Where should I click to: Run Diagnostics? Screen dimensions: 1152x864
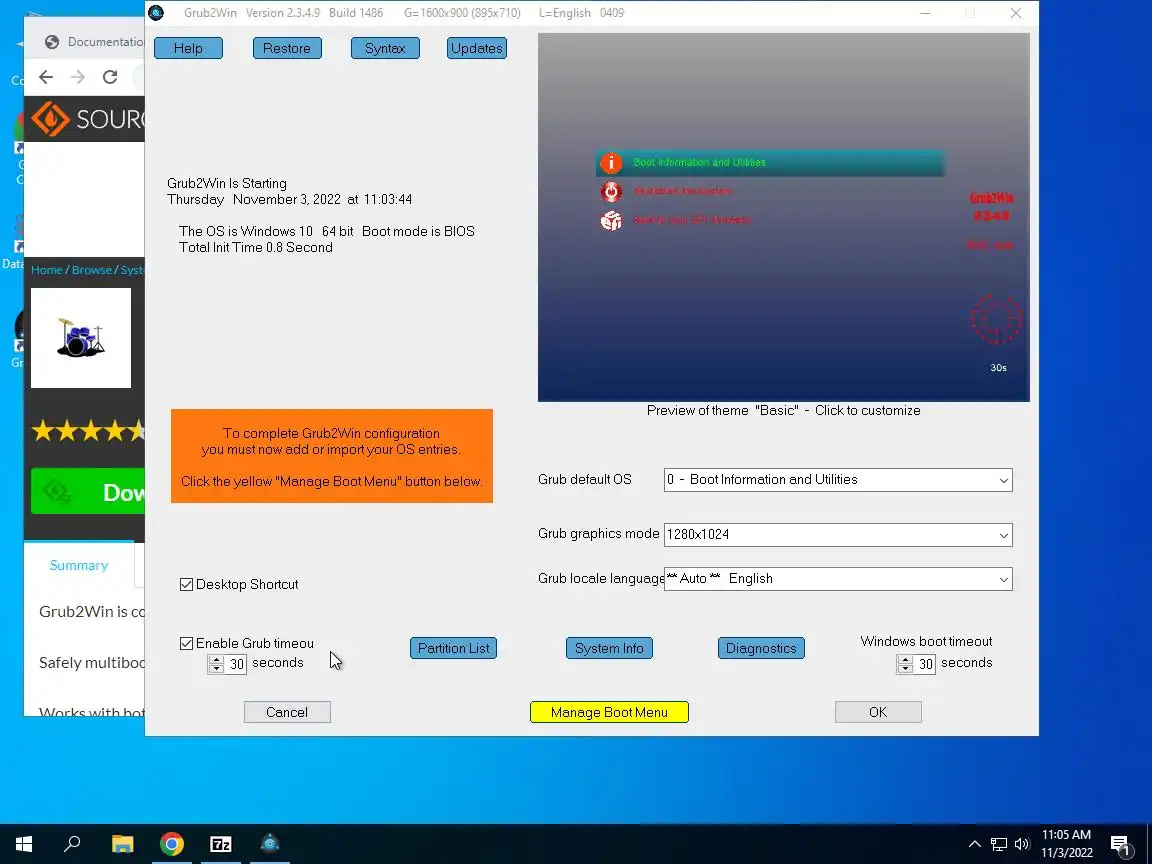point(761,648)
